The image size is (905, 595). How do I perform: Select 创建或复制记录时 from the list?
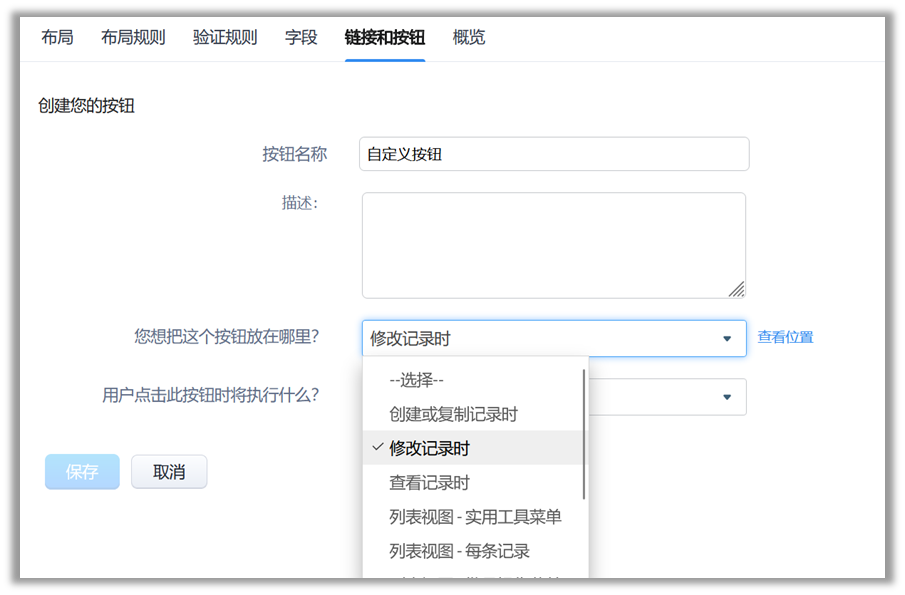tap(453, 414)
